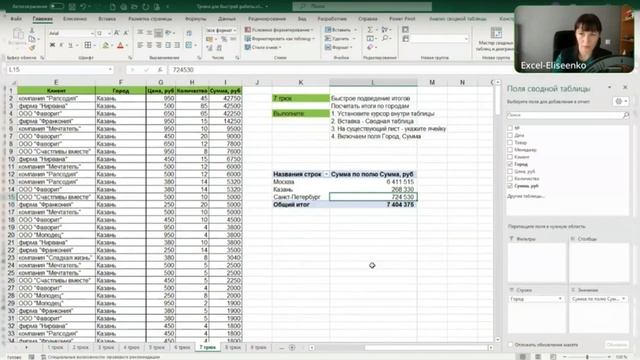Center text horizontally in ribbon
Viewport: 640px width, 360px height.
(x=149, y=45)
